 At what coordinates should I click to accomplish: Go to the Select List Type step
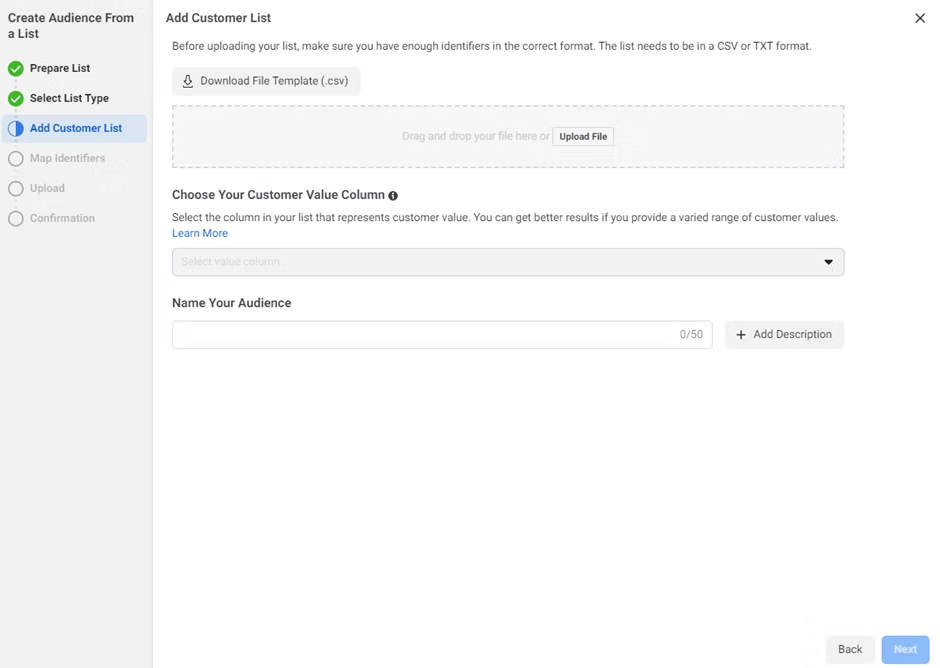coord(69,99)
